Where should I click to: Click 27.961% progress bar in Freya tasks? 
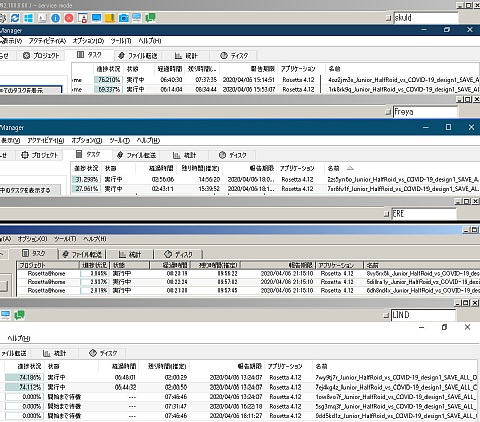86,189
